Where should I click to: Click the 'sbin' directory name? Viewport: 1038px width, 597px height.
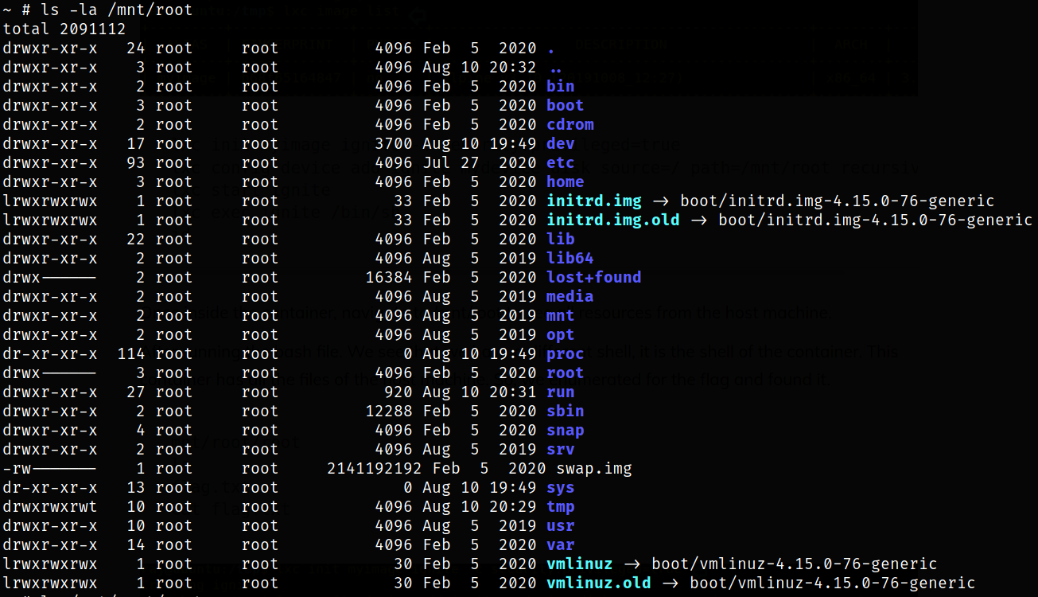click(x=565, y=412)
